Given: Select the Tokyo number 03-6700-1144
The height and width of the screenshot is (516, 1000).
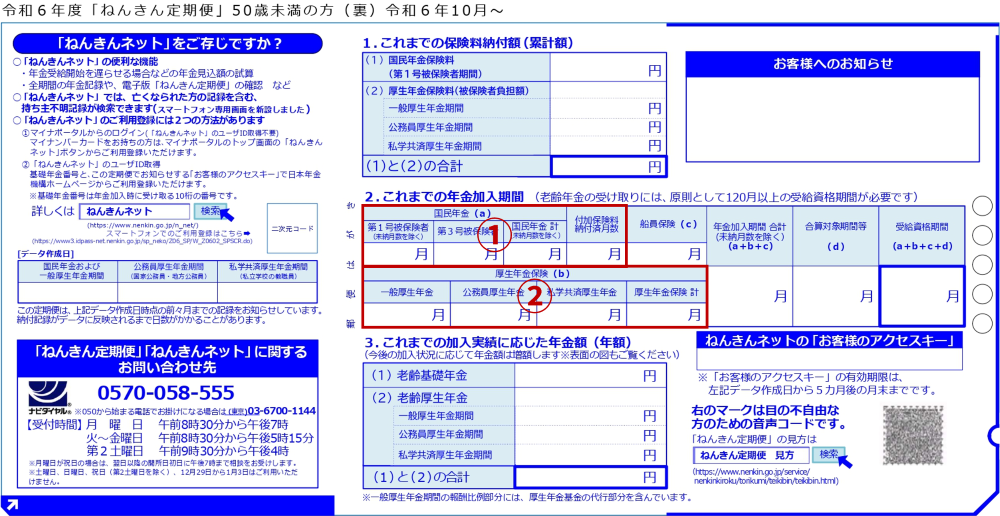Looking at the screenshot, I should point(281,410).
